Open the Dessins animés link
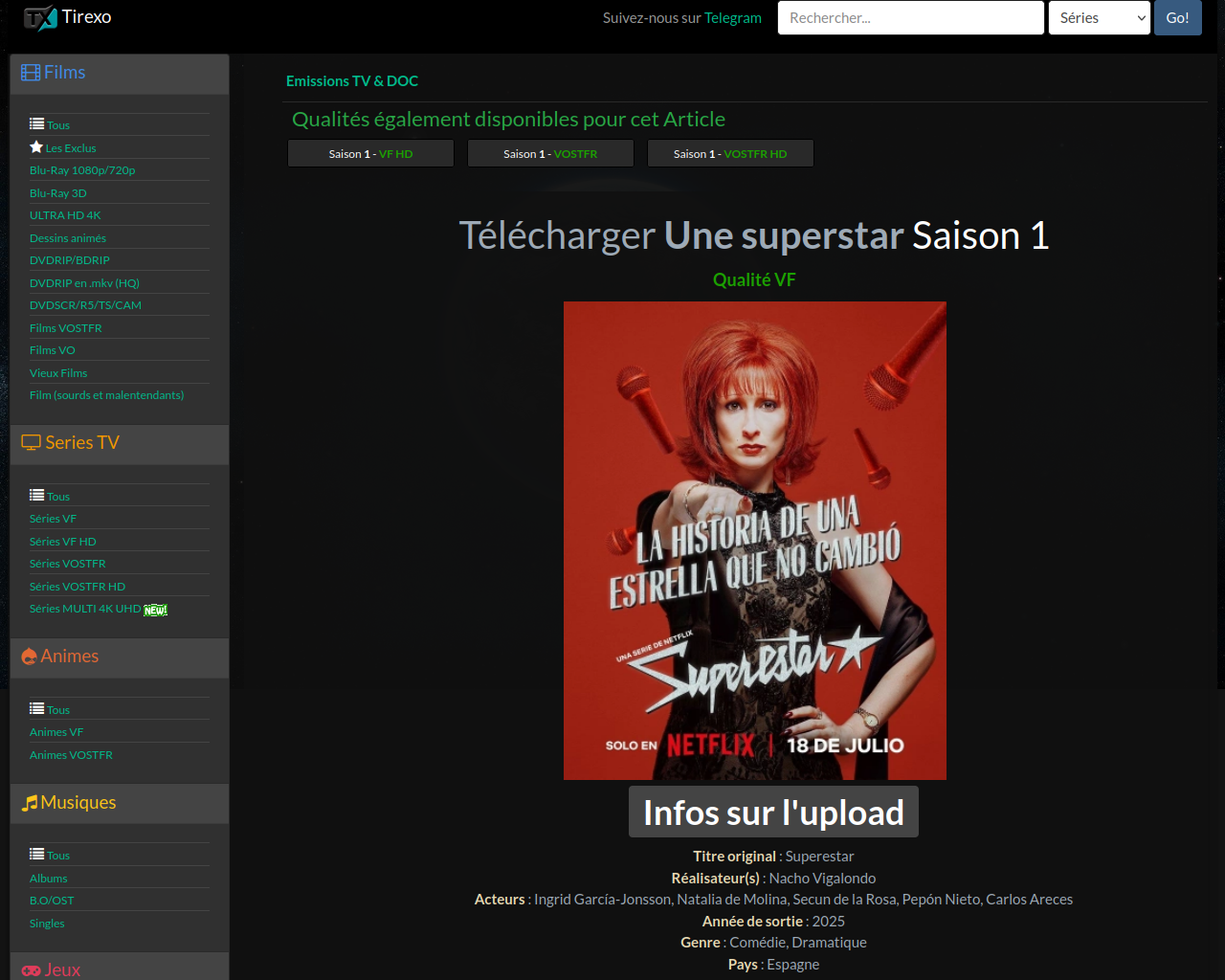Screen dimensions: 1225x980 (68, 238)
